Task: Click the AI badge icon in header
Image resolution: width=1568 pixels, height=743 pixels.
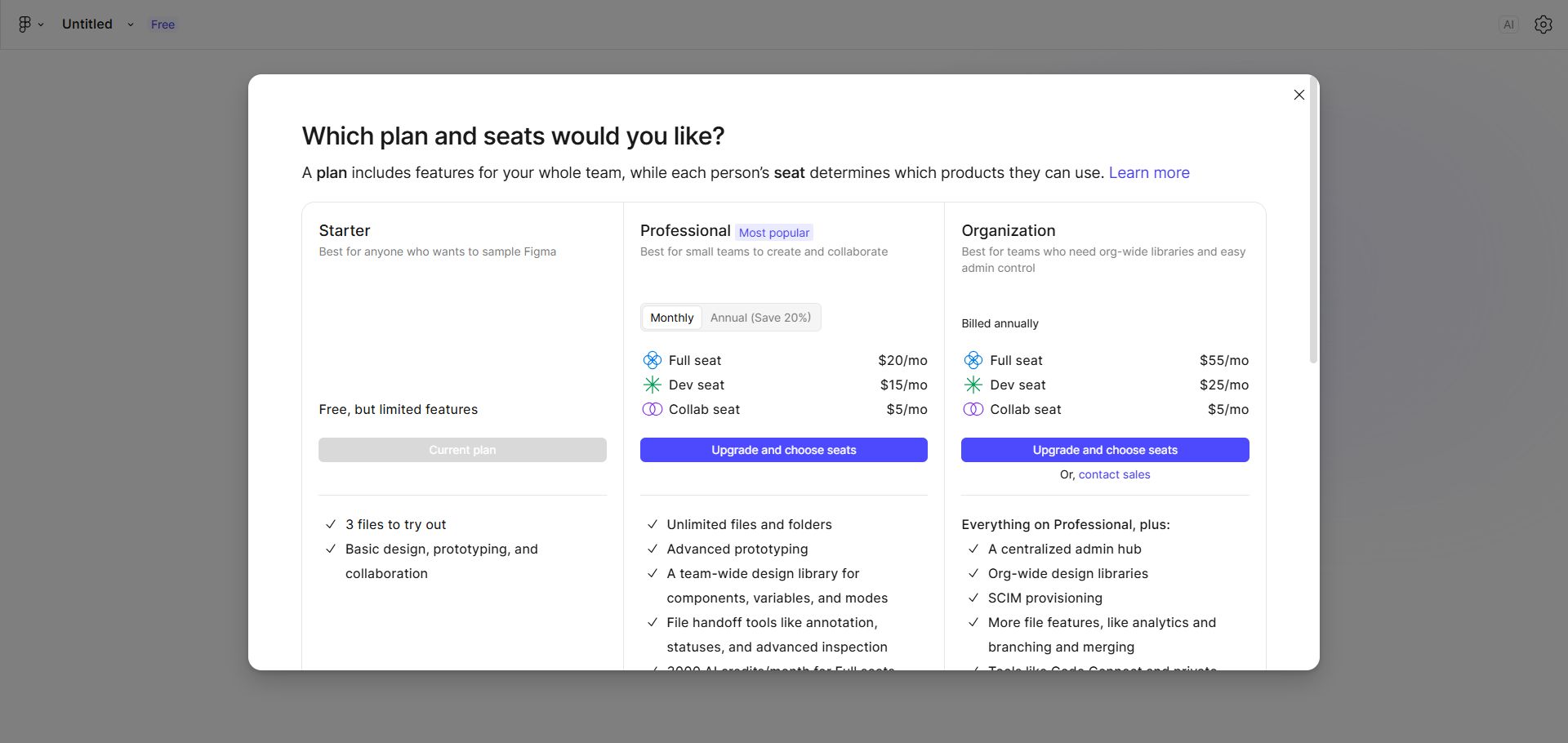Action: pyautogui.click(x=1508, y=24)
